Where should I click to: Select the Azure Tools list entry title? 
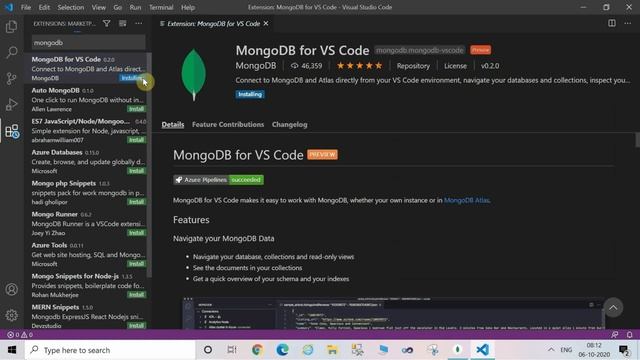pos(49,245)
